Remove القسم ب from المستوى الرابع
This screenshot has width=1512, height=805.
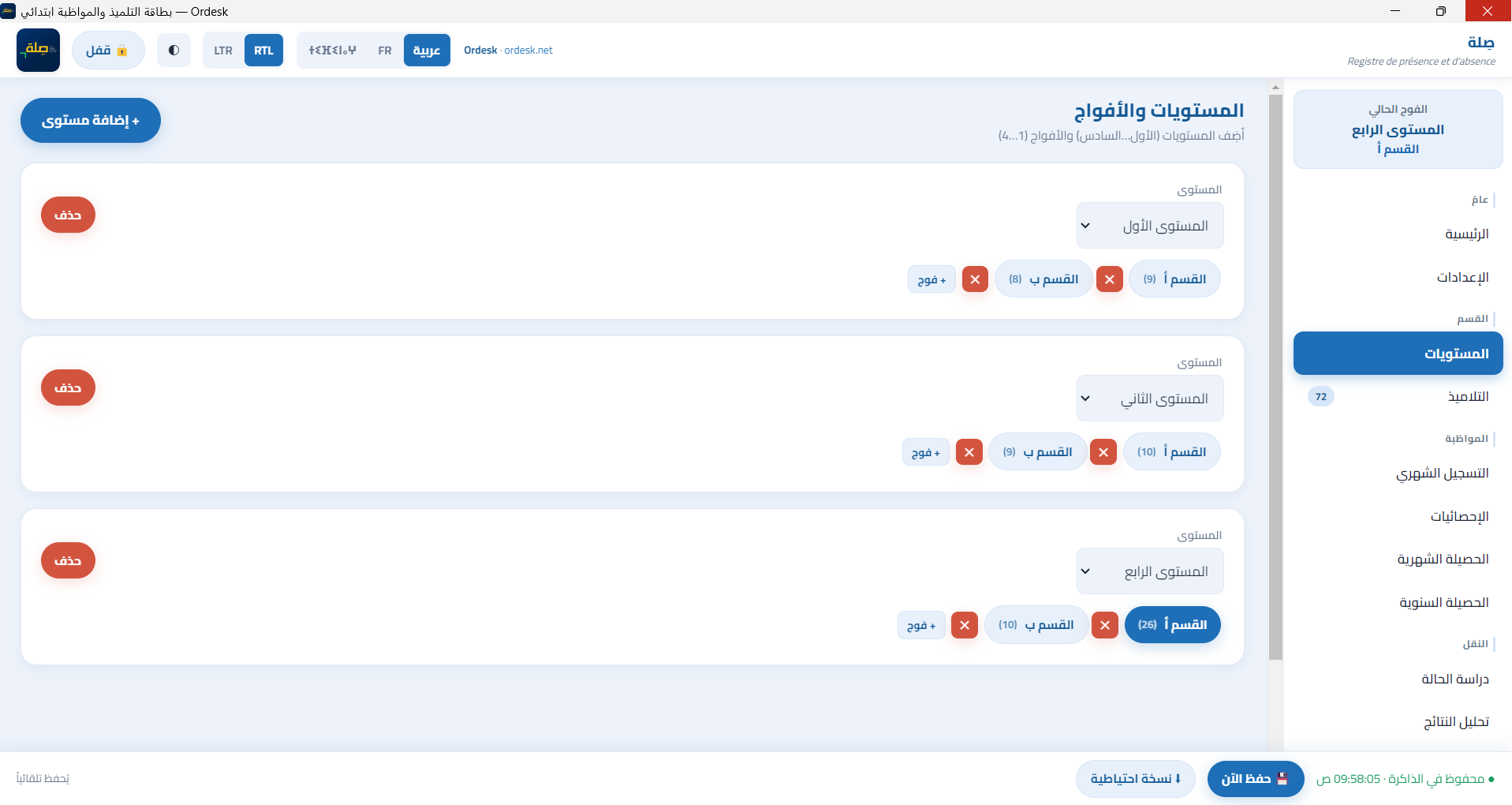(965, 625)
